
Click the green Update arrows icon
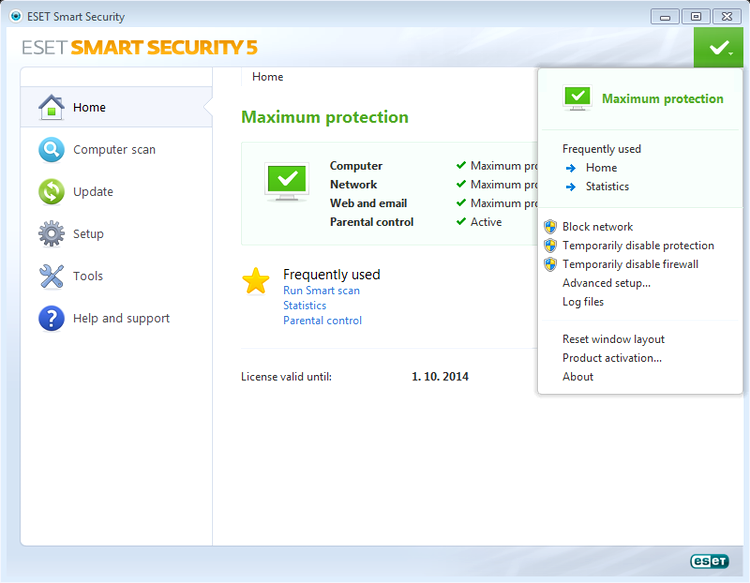51,192
